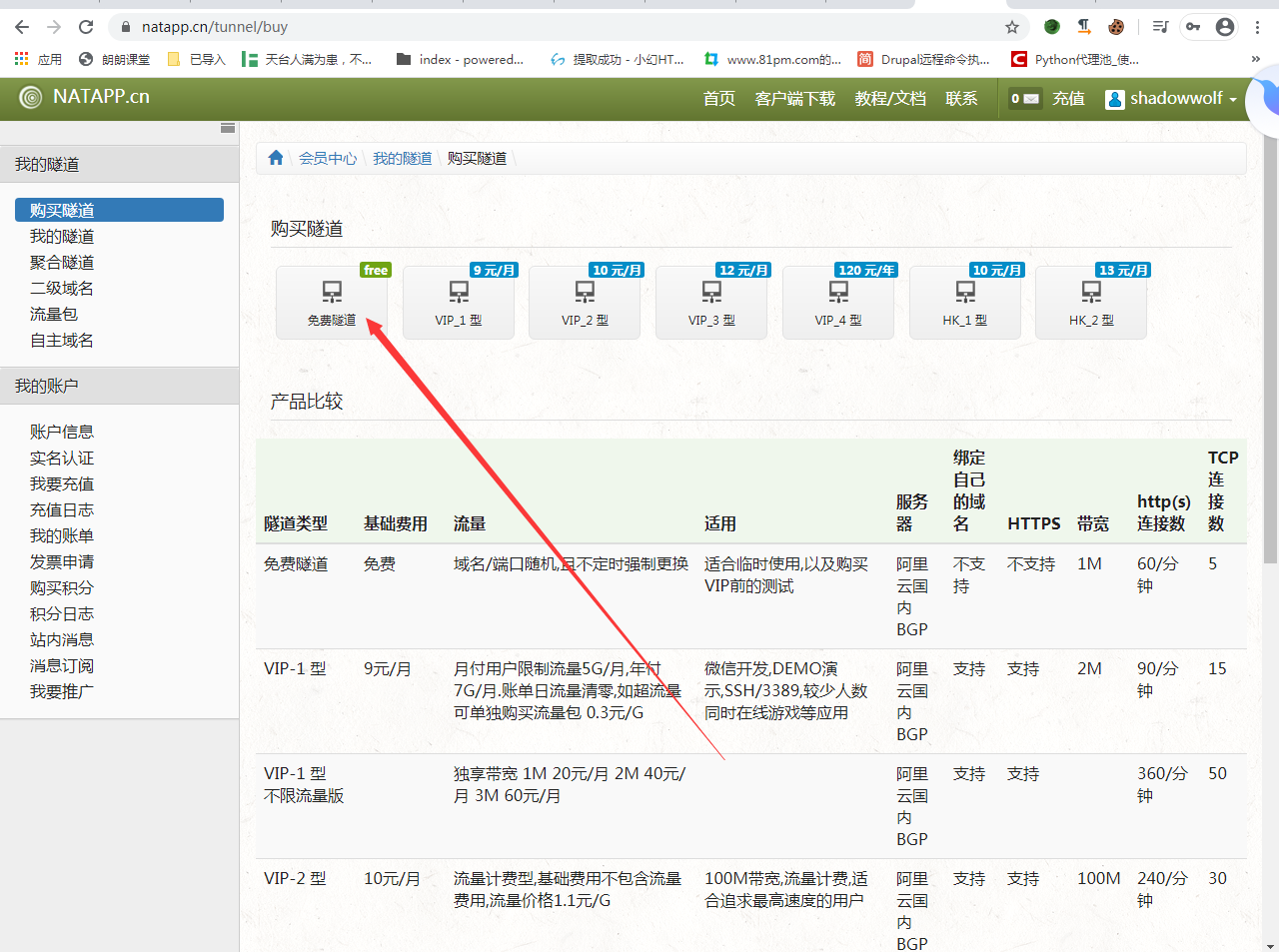
Task: Open 消息订阅 in the sidebar
Action: [x=62, y=665]
